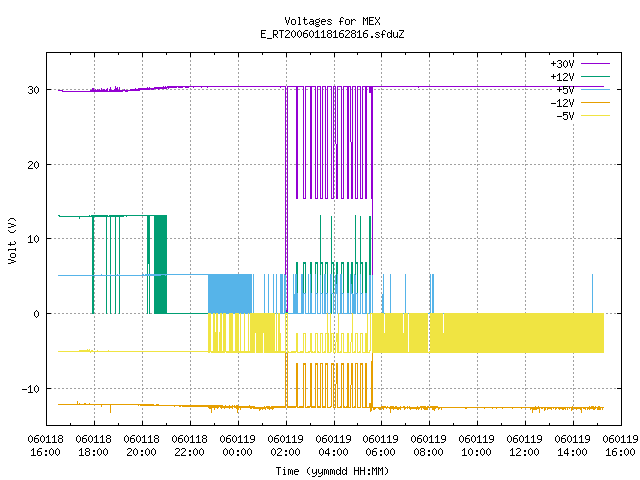Click the y-axis tick value 20

pyautogui.click(x=33, y=165)
